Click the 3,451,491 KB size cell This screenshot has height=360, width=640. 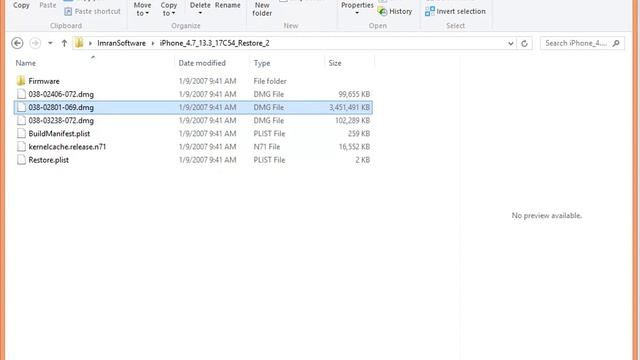[349, 107]
